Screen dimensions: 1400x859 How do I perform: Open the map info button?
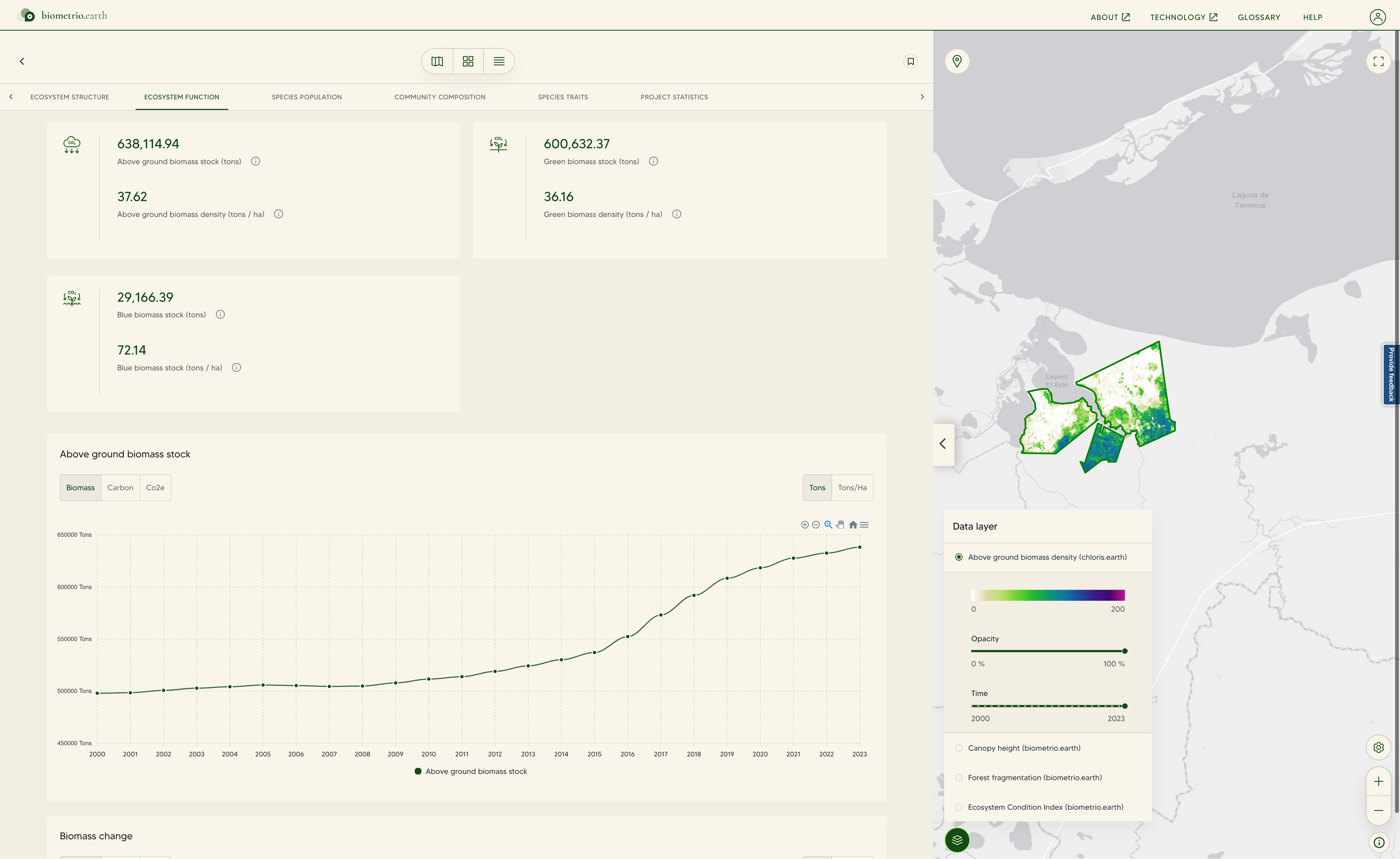click(1378, 843)
